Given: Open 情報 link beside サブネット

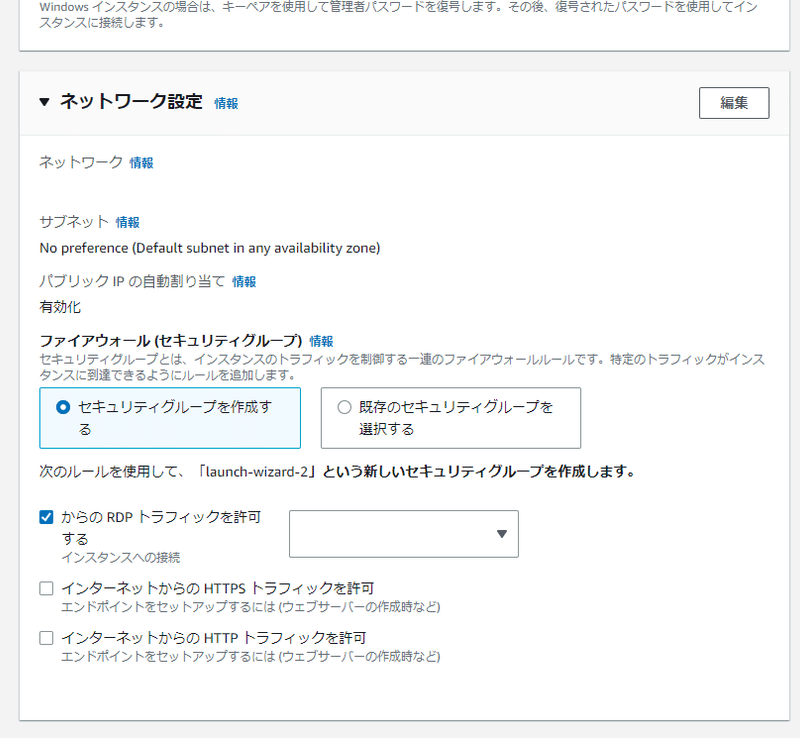Looking at the screenshot, I should point(128,223).
